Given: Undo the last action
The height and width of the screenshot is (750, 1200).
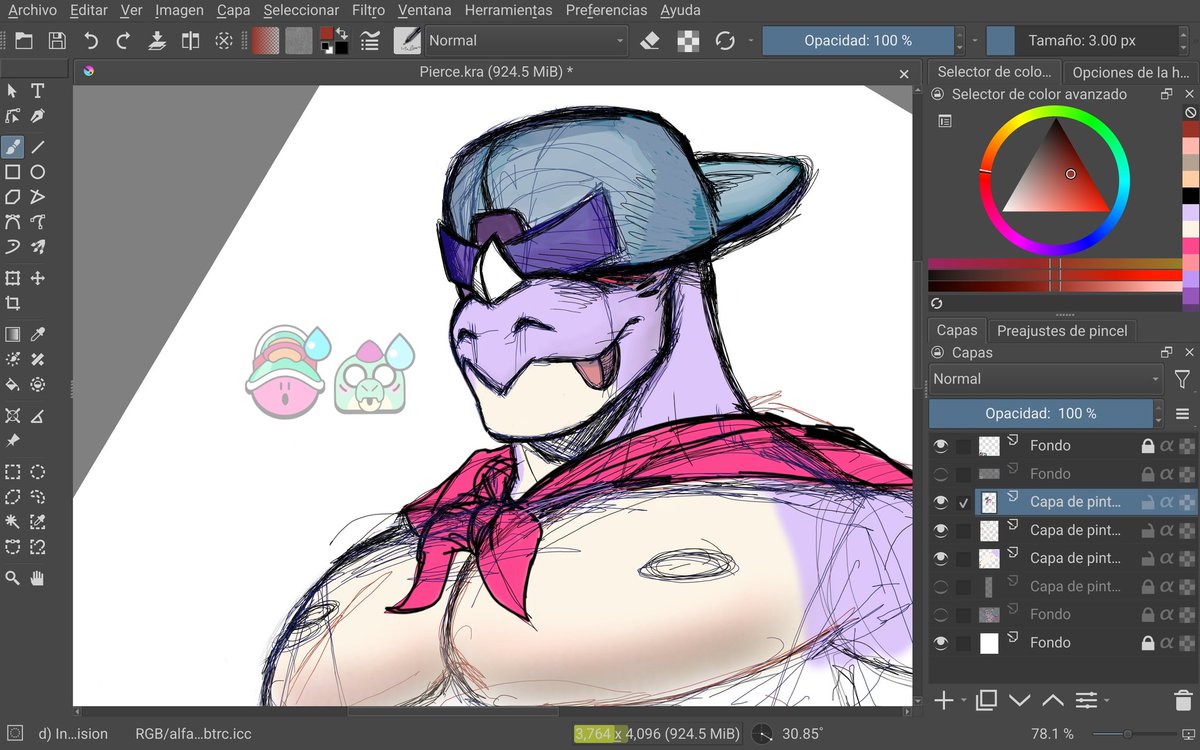Looking at the screenshot, I should point(91,41).
